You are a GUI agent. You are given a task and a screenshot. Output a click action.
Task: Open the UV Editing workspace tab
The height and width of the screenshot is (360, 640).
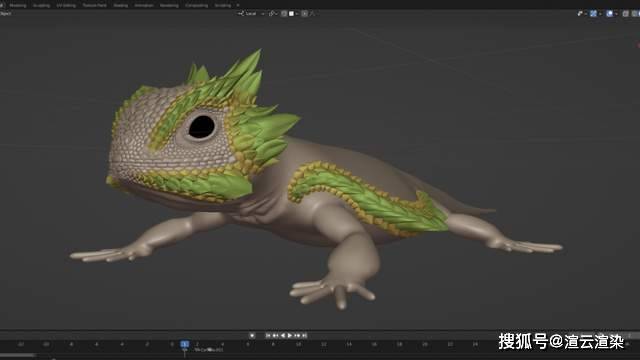(x=66, y=5)
